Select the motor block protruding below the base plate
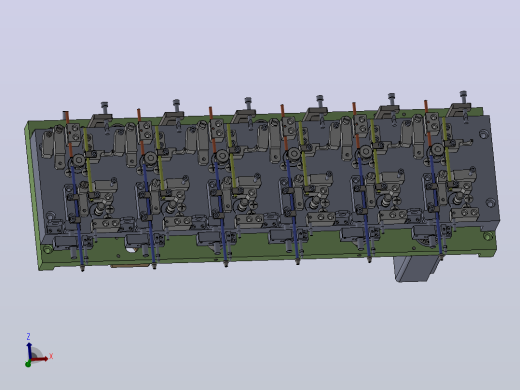 click(x=416, y=269)
